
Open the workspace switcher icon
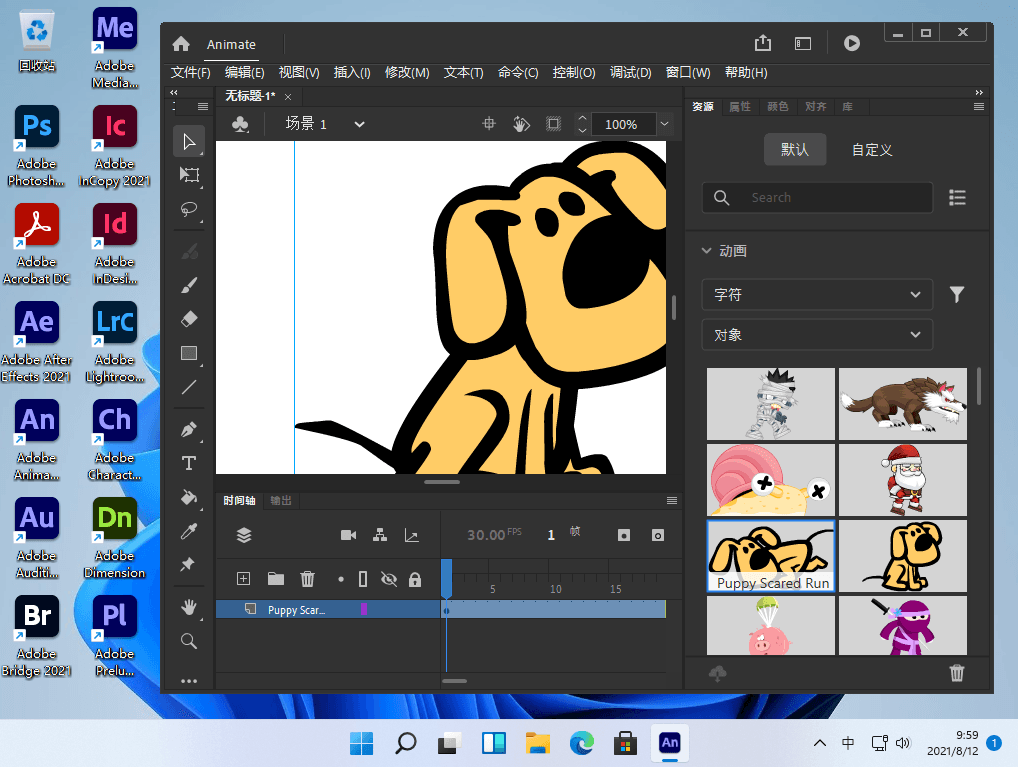click(803, 44)
